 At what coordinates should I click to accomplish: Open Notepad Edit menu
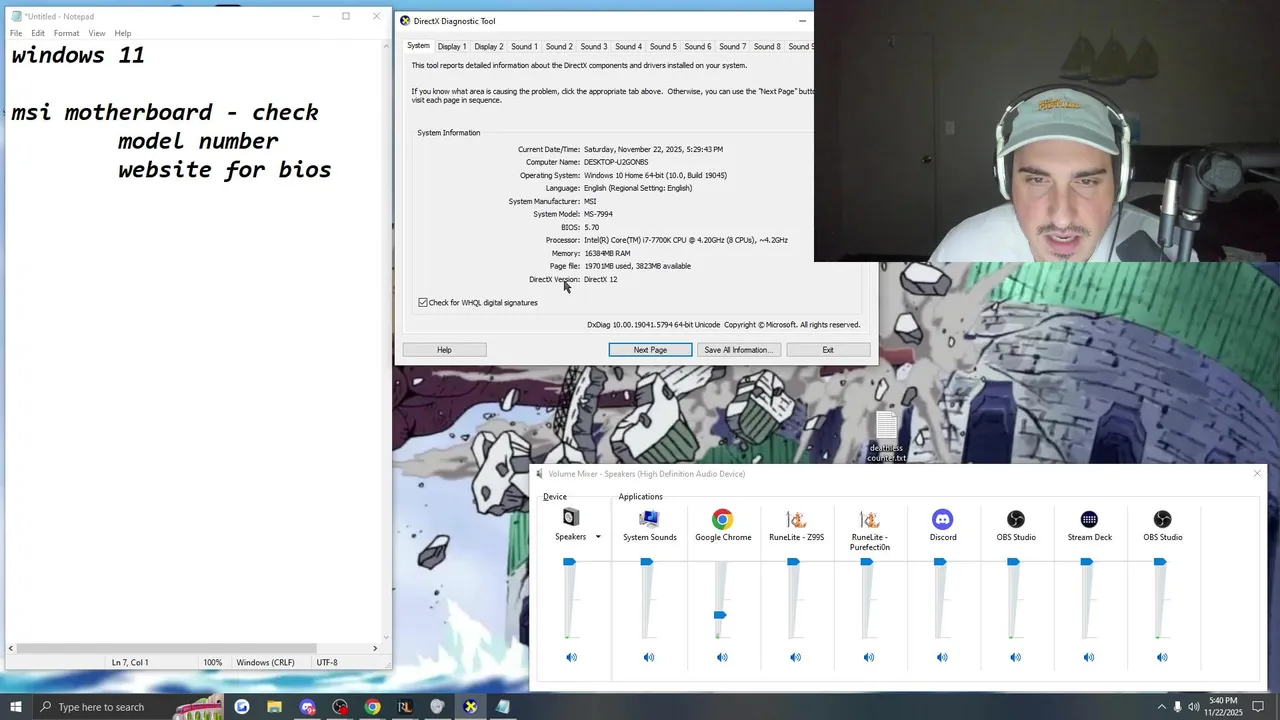pyautogui.click(x=38, y=33)
